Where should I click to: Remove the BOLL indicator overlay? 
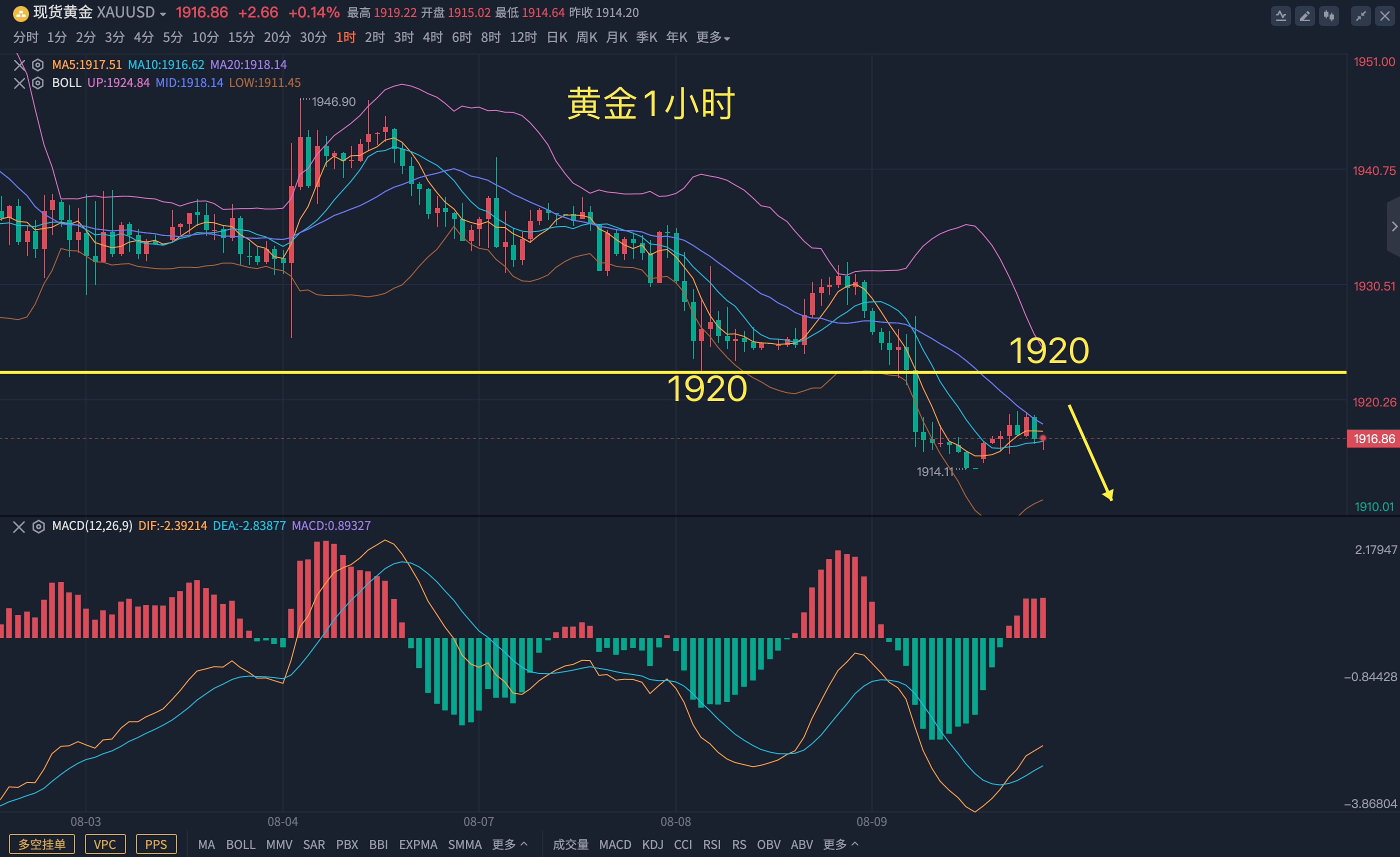[x=19, y=83]
